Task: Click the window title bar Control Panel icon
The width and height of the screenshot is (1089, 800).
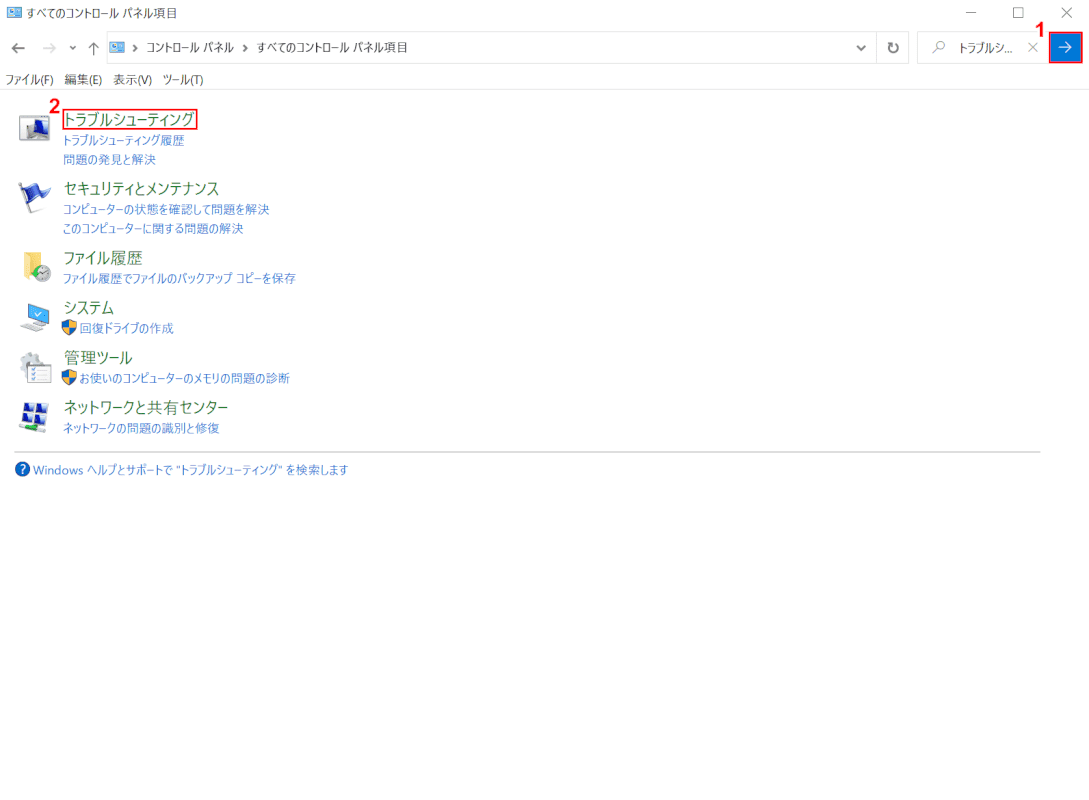Action: pos(14,12)
